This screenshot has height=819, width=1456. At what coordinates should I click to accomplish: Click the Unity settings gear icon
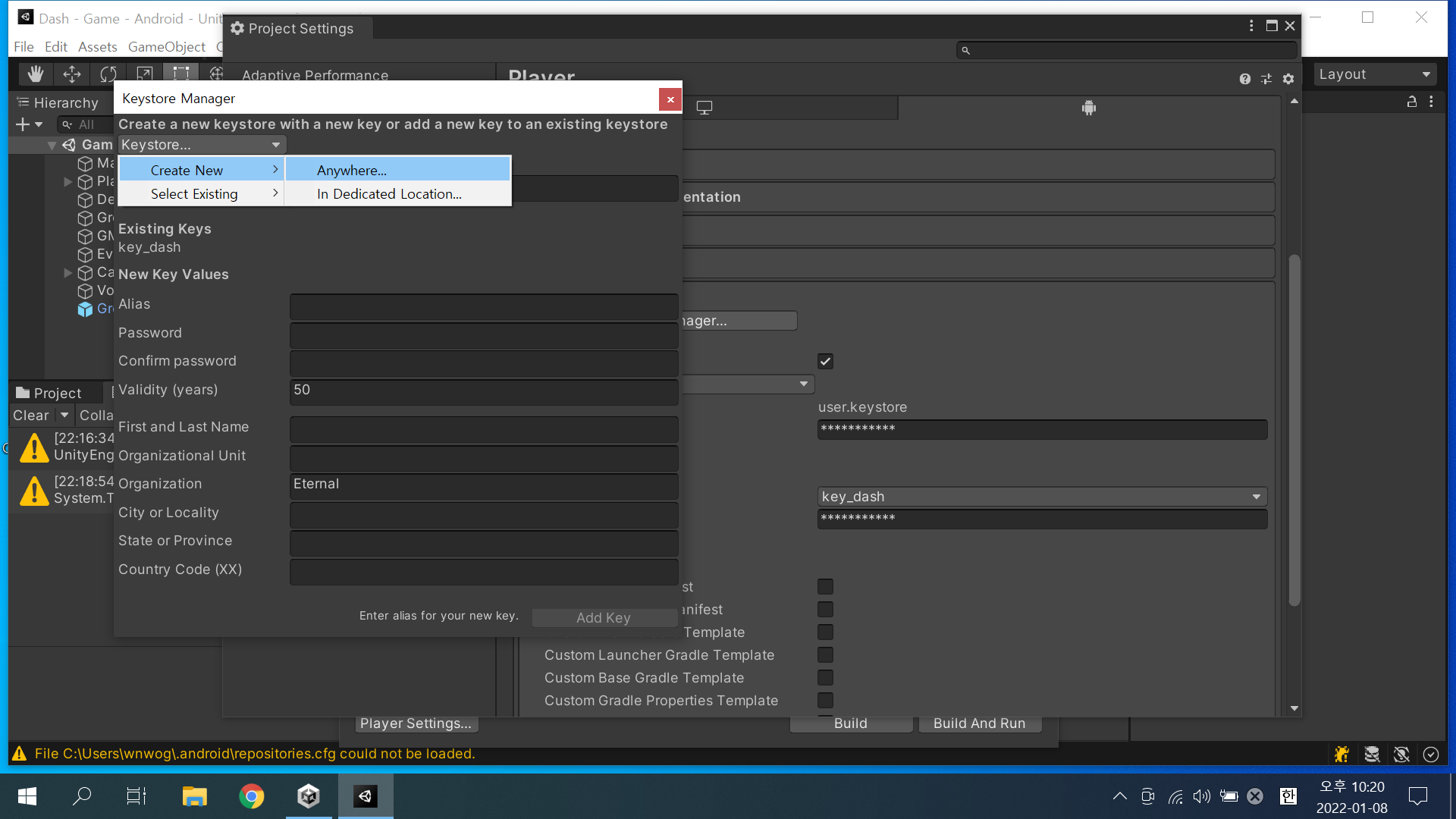point(1289,78)
